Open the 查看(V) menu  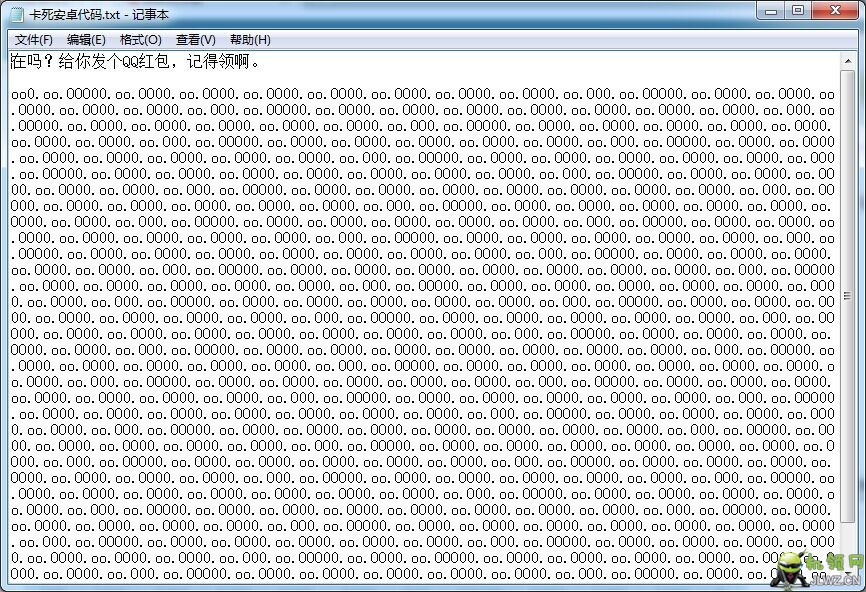tap(196, 40)
